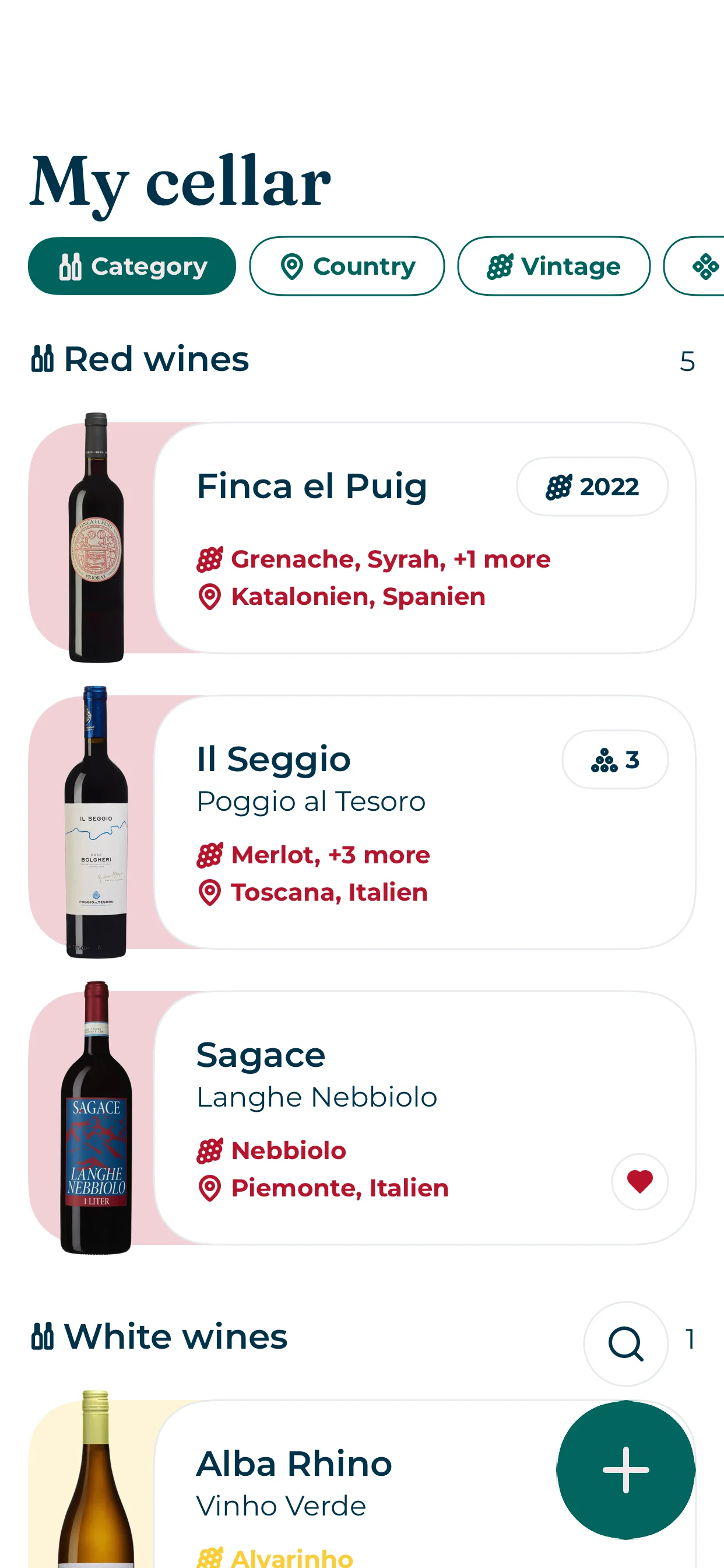
Task: Choose the Vintage filter tab
Action: click(553, 266)
